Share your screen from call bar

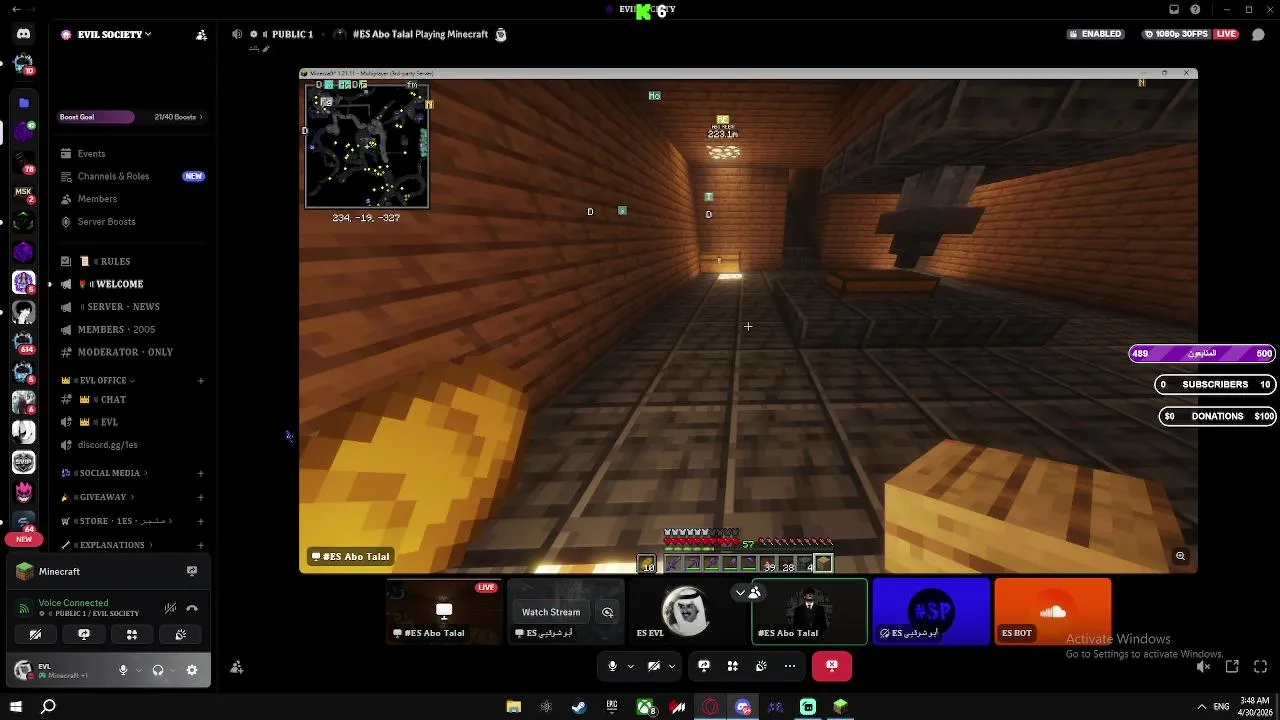click(x=704, y=666)
